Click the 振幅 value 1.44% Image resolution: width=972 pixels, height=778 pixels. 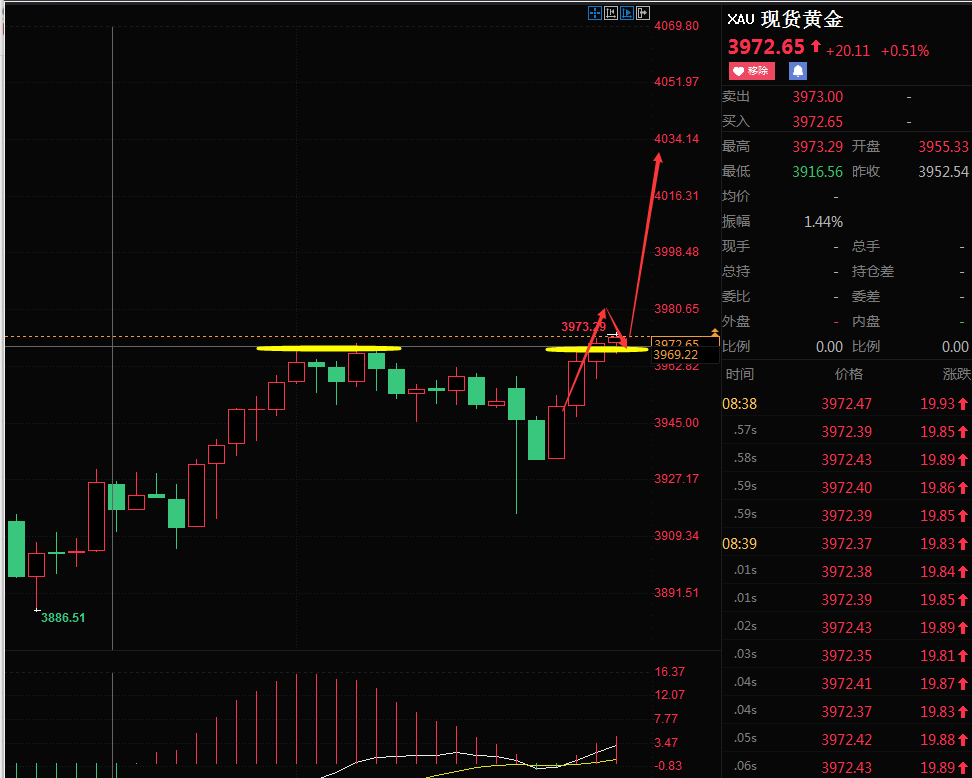tap(823, 222)
